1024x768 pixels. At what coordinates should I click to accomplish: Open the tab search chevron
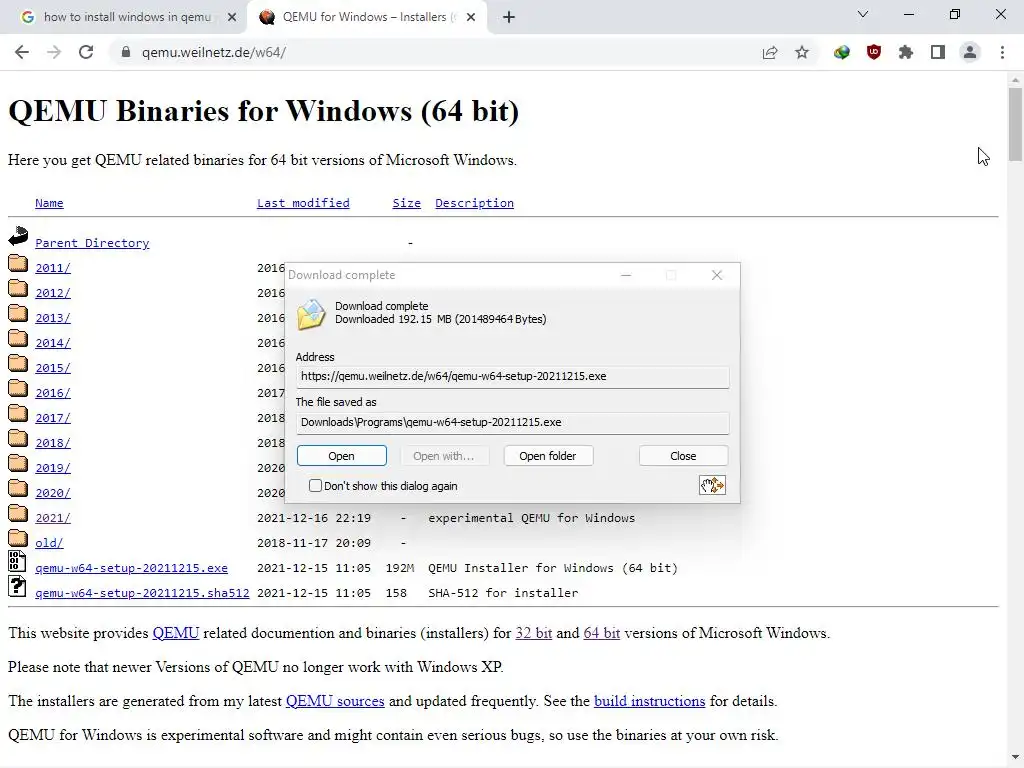pos(863,14)
